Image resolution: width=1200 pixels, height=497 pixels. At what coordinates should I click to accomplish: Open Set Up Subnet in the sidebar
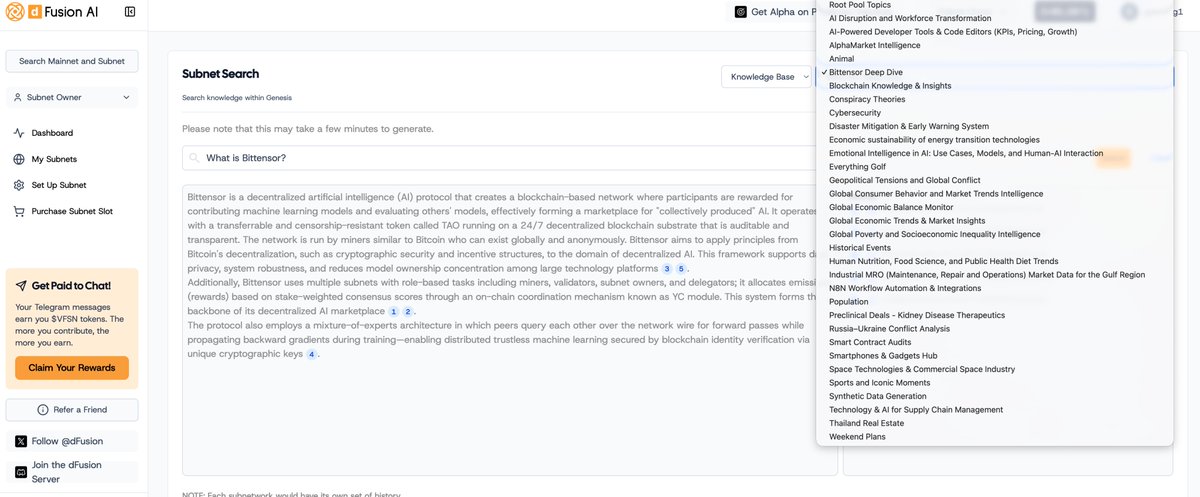tap(59, 185)
